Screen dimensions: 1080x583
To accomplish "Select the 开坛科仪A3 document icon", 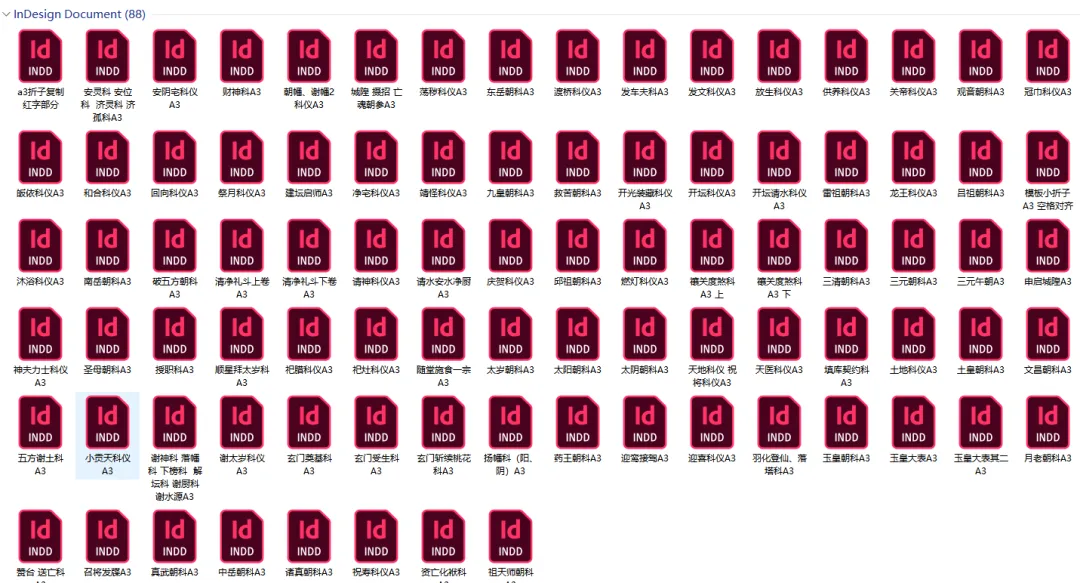I will pos(712,157).
